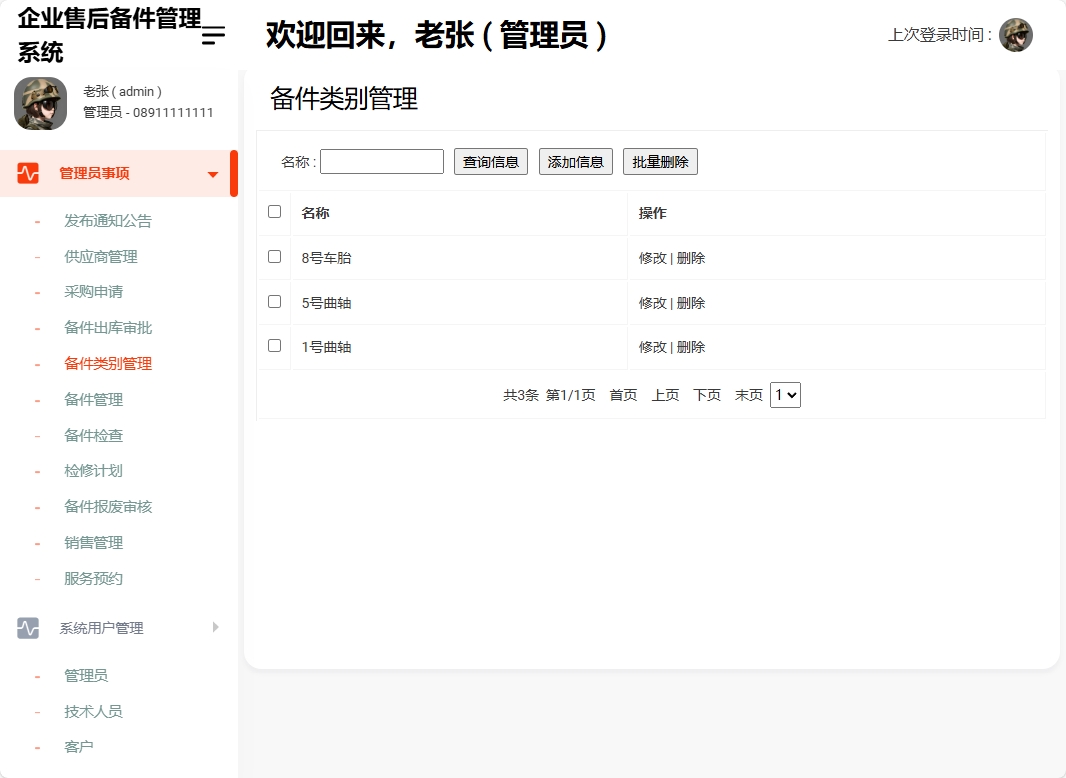This screenshot has height=778, width=1066.
Task: Check the select-all checkbox in table header
Action: [273, 211]
